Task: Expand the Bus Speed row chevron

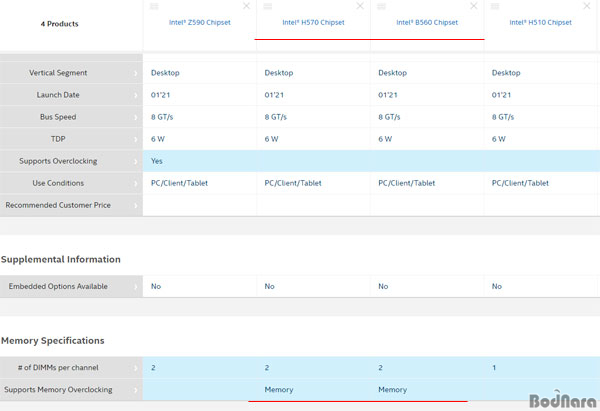Action: pos(135,117)
